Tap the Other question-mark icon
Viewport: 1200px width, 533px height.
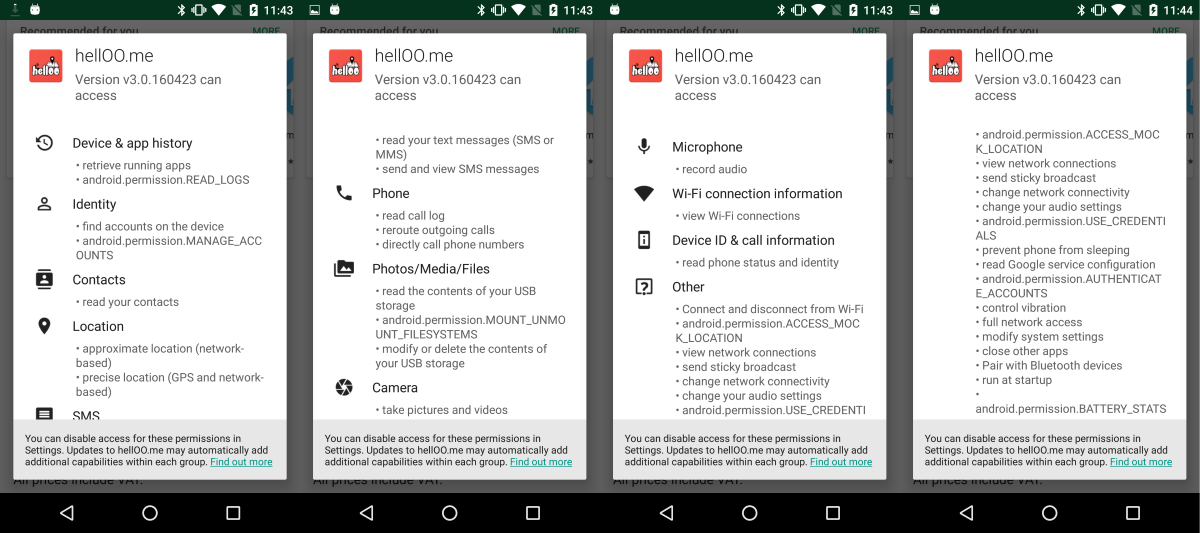point(644,287)
